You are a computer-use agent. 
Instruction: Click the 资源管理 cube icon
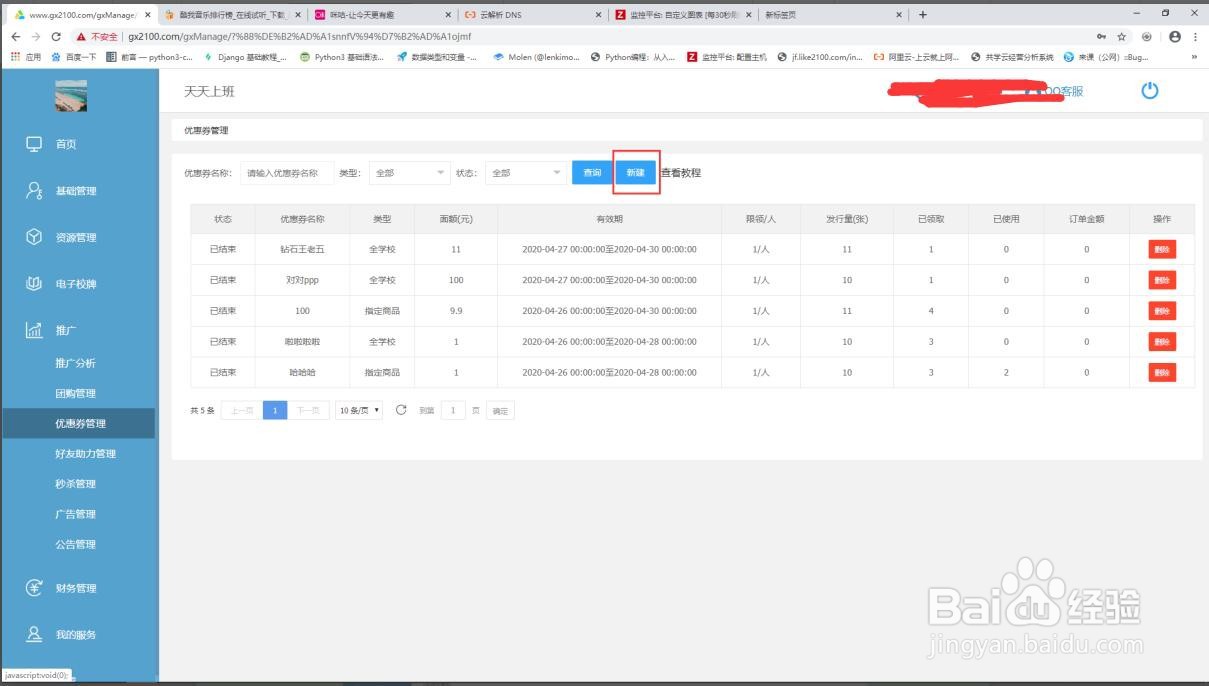(x=34, y=237)
